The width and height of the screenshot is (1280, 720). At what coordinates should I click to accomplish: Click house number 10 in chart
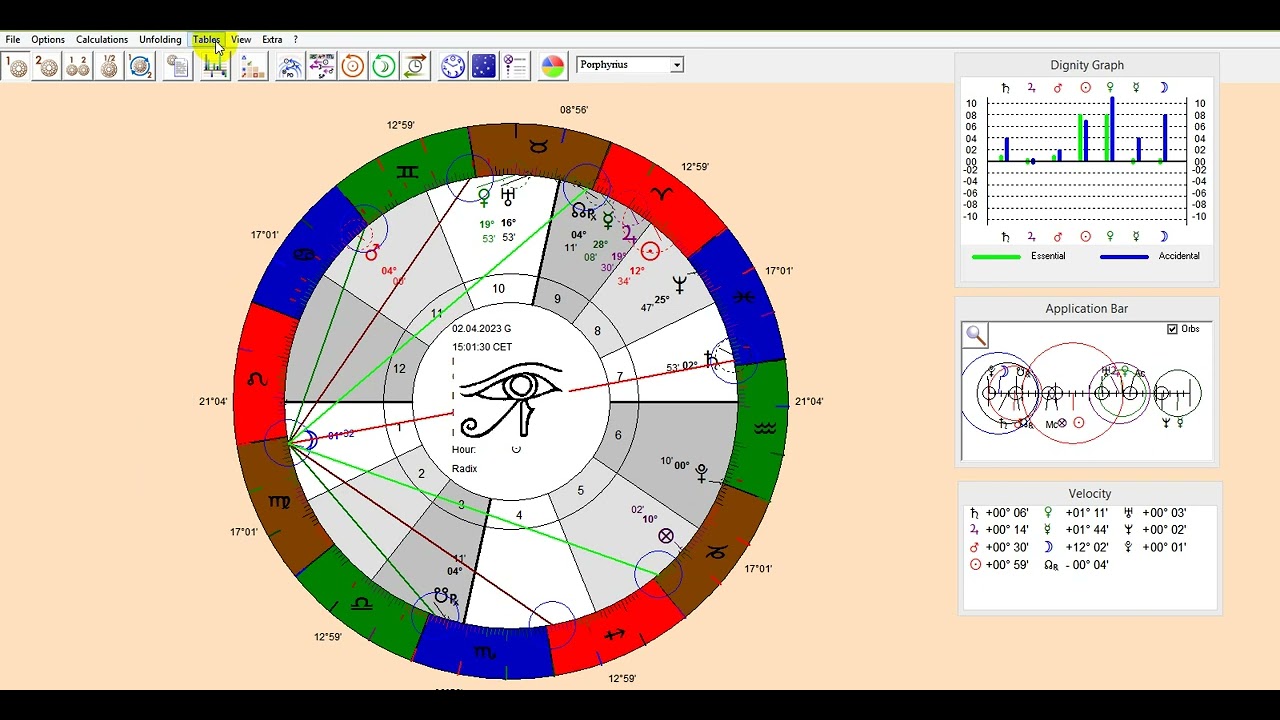pos(498,289)
